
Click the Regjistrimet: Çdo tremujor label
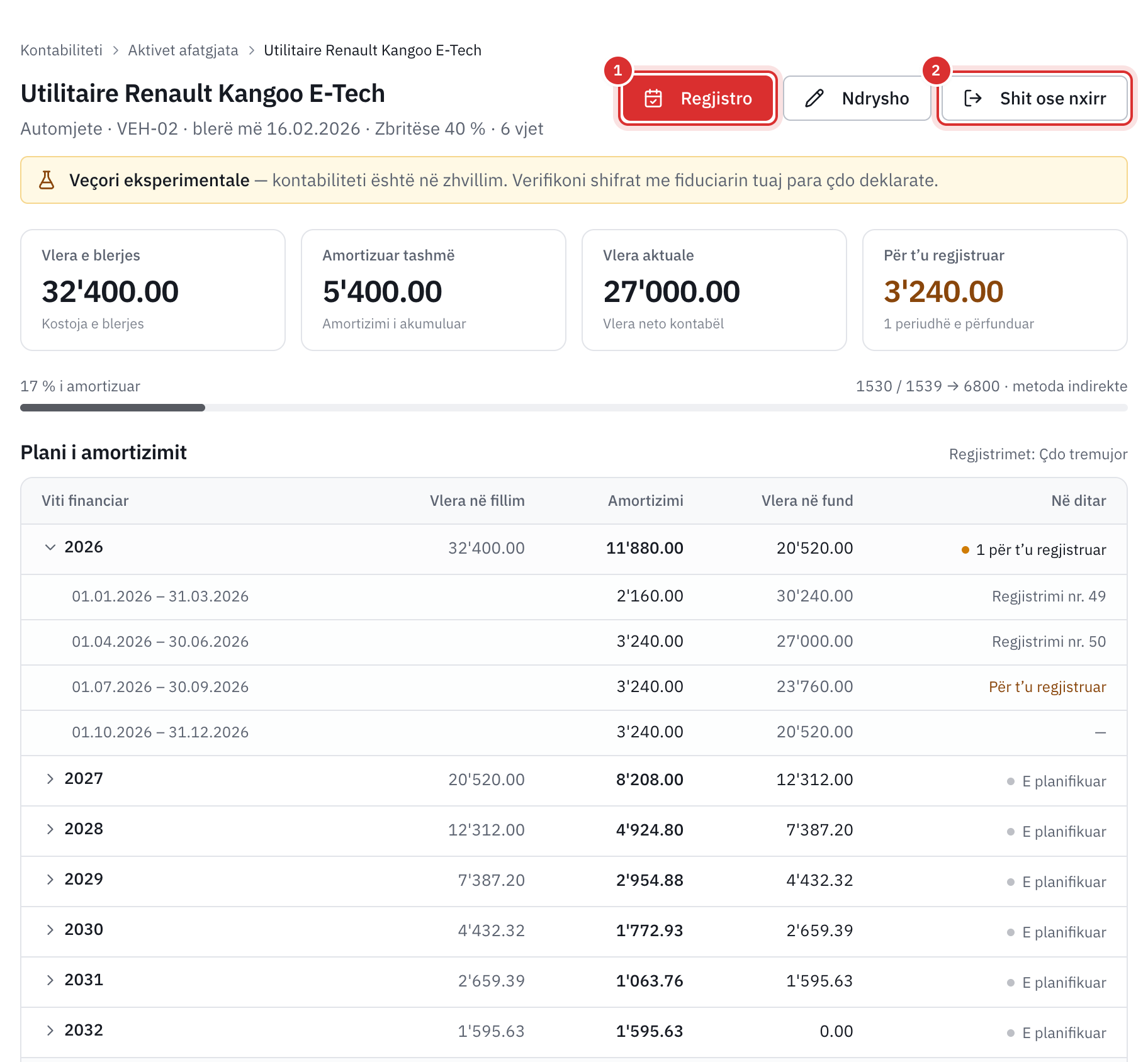[1038, 454]
